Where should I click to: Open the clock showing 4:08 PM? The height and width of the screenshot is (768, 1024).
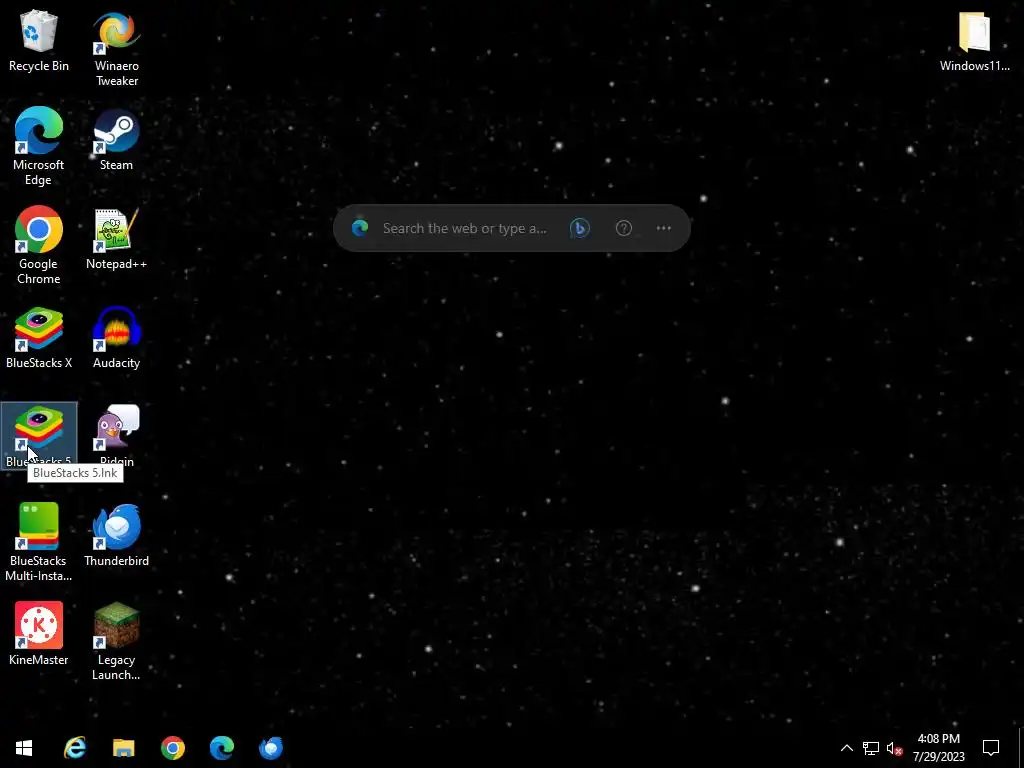tap(938, 748)
